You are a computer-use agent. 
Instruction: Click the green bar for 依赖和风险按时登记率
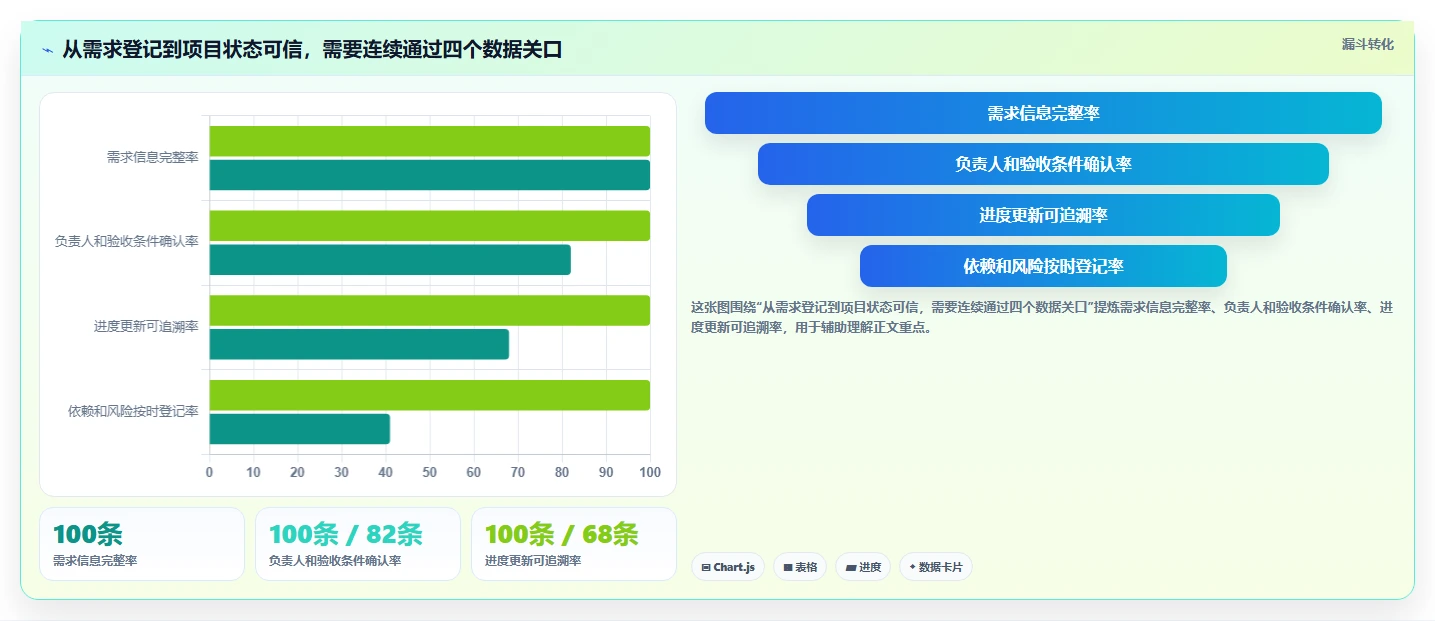tap(429, 395)
